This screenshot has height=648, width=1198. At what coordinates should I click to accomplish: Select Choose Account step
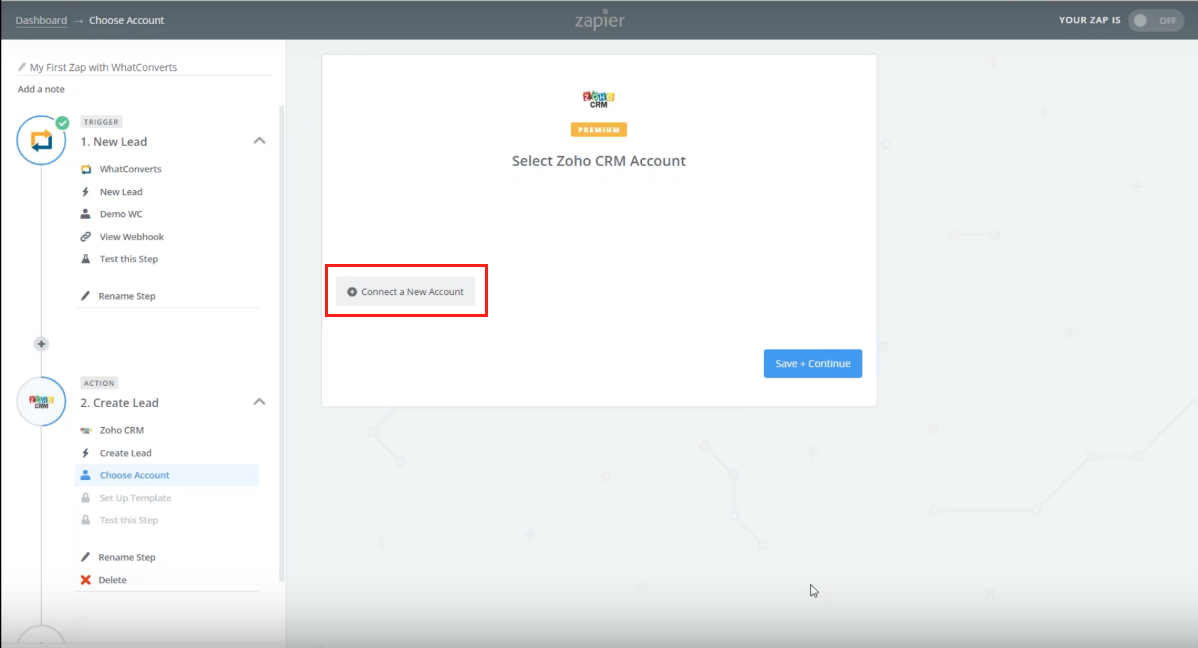coord(167,475)
